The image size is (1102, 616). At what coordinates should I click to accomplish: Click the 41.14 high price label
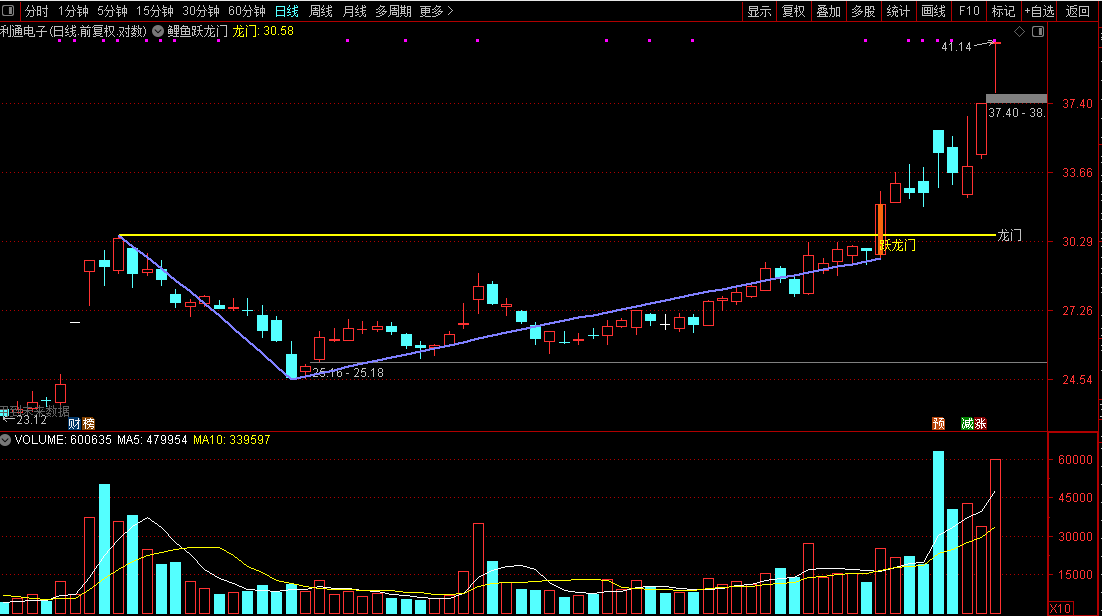[x=956, y=46]
